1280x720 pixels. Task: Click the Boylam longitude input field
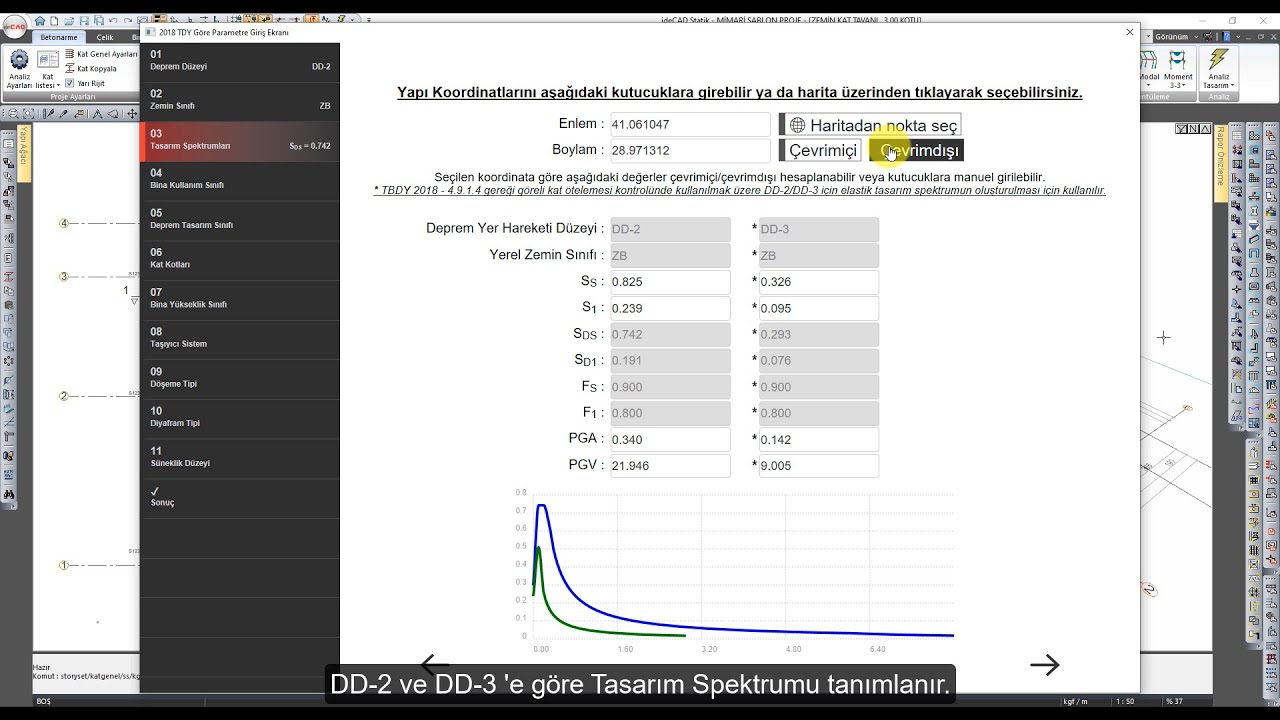pos(690,151)
